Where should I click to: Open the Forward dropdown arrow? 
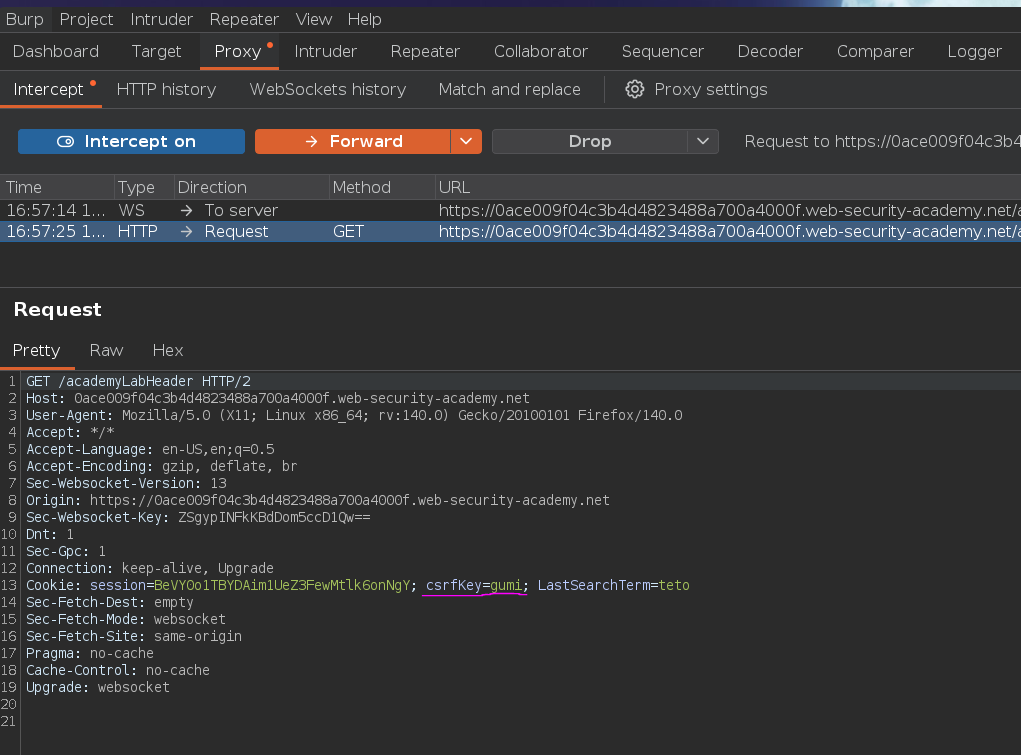(x=466, y=141)
